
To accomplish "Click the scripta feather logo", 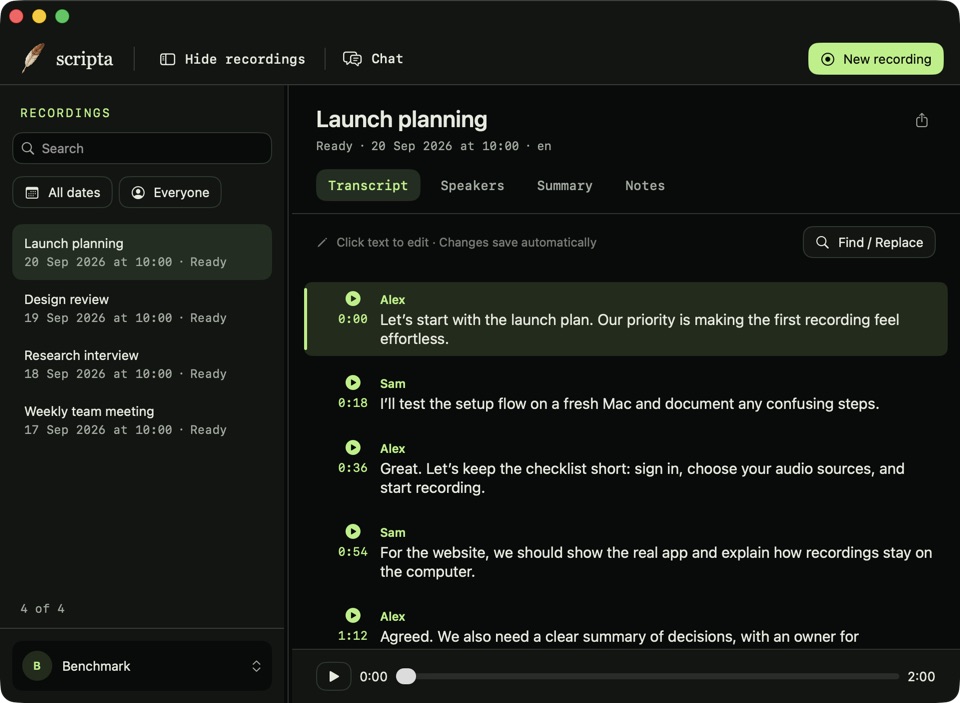I will pyautogui.click(x=33, y=58).
